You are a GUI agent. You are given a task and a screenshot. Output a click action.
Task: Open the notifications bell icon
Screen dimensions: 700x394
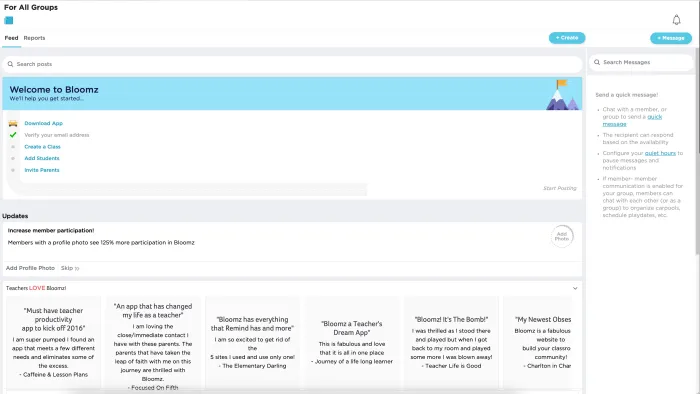[x=676, y=20]
